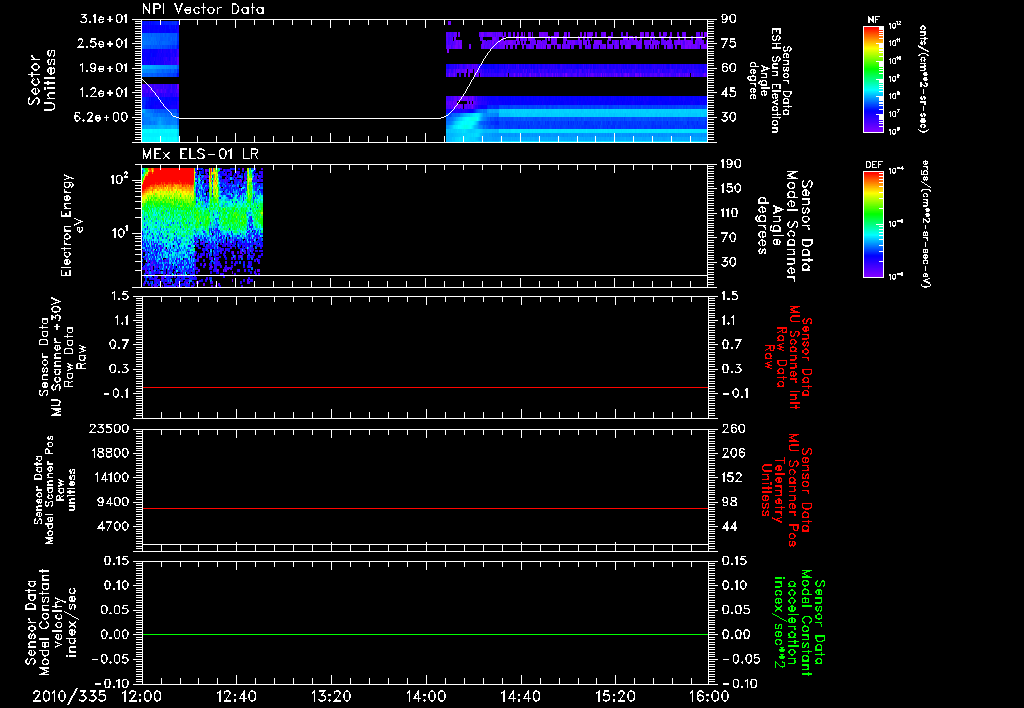The height and width of the screenshot is (708, 1024).
Task: Click the '16:00' time axis label
Action: 709,696
